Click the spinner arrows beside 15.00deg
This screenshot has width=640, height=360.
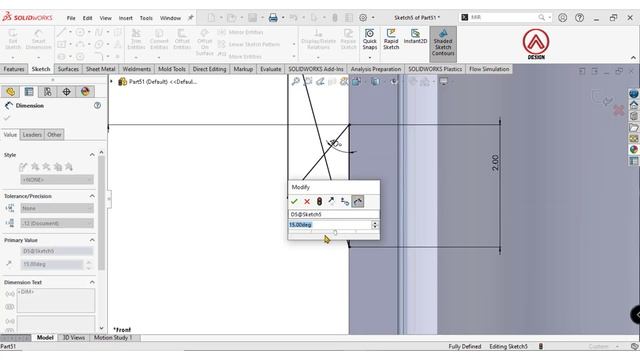tap(375, 224)
